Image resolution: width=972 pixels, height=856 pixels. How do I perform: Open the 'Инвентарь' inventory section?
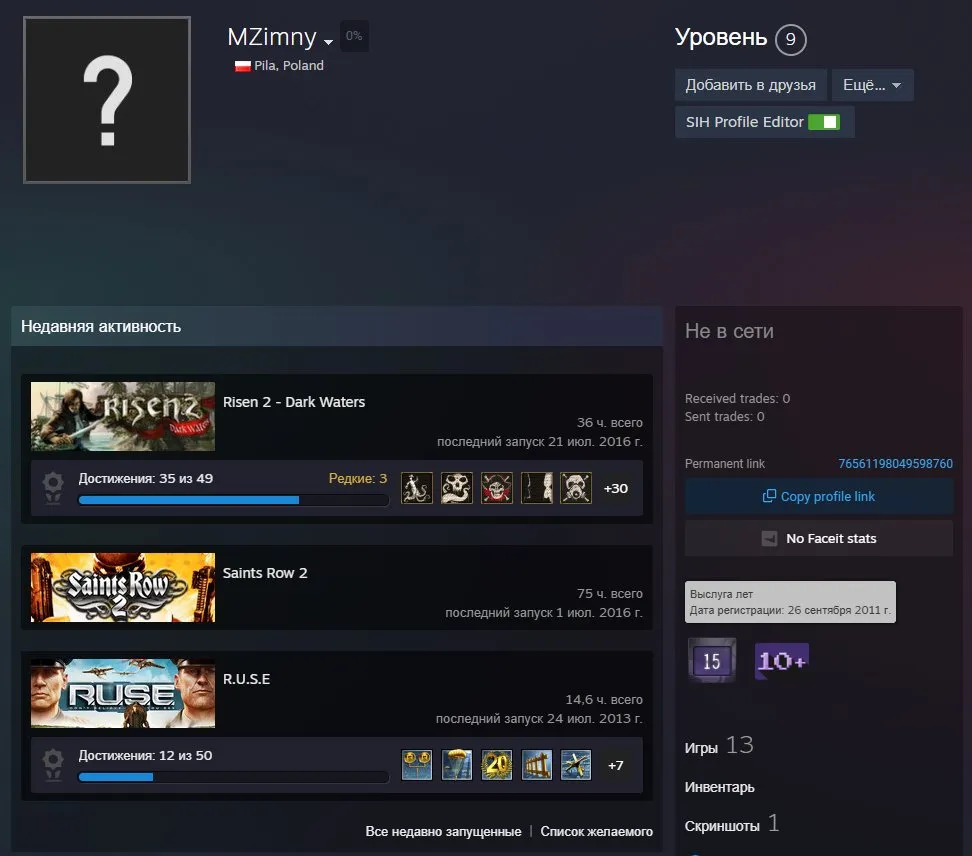[x=720, y=787]
